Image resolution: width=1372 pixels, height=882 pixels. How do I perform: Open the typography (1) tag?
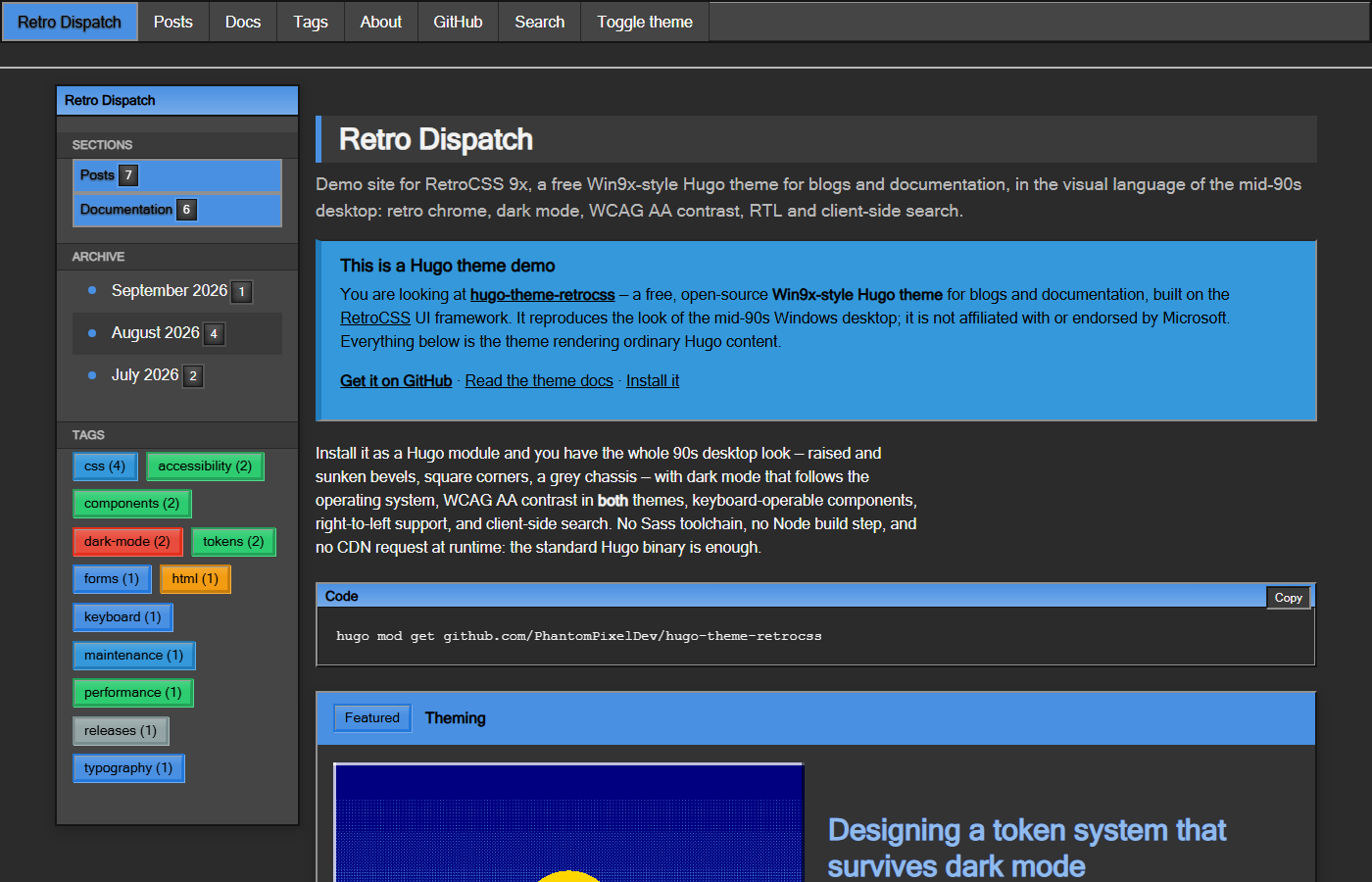[x=128, y=768]
